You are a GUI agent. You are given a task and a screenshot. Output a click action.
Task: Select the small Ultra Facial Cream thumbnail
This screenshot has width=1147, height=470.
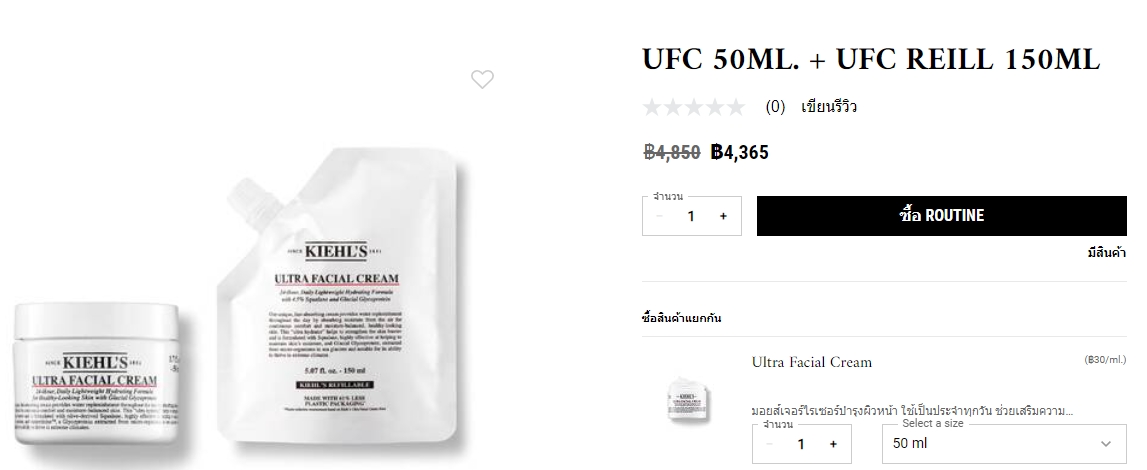[x=690, y=401]
